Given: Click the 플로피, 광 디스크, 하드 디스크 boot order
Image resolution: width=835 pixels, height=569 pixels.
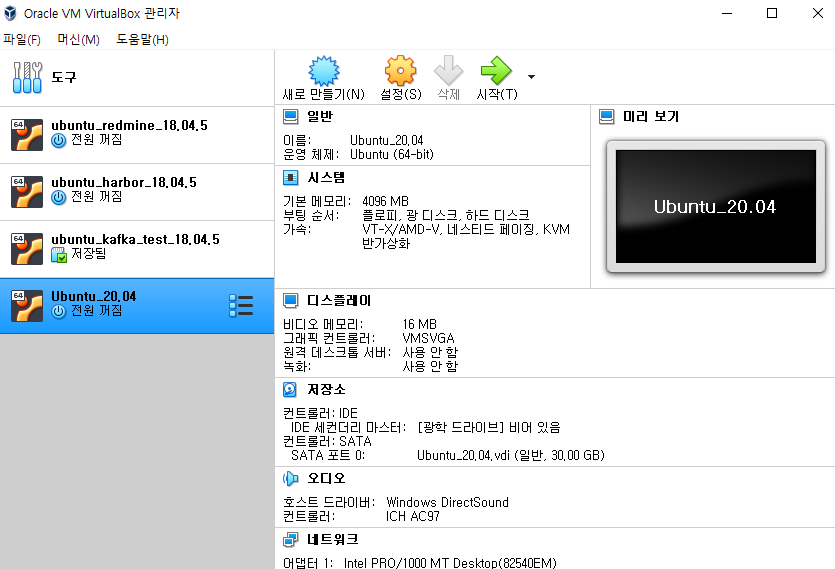Looking at the screenshot, I should point(446,215).
